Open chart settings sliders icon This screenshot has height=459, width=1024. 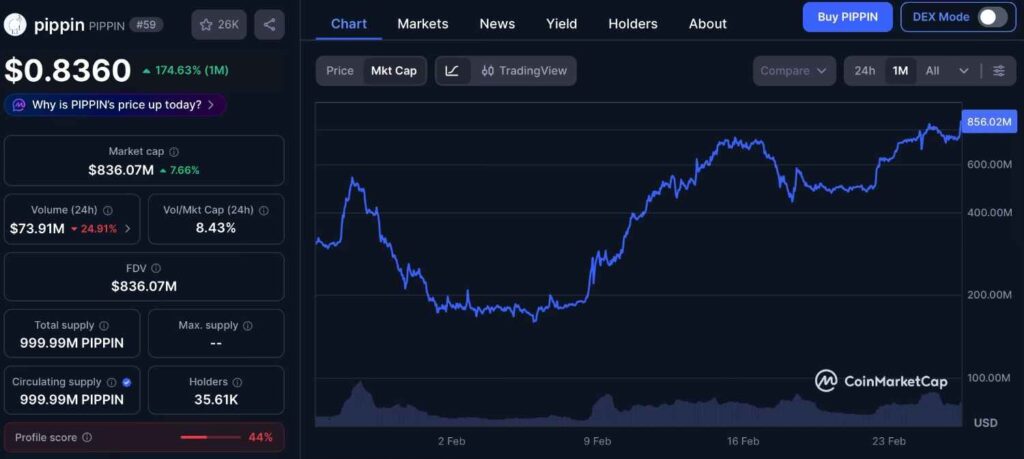[x=998, y=71]
